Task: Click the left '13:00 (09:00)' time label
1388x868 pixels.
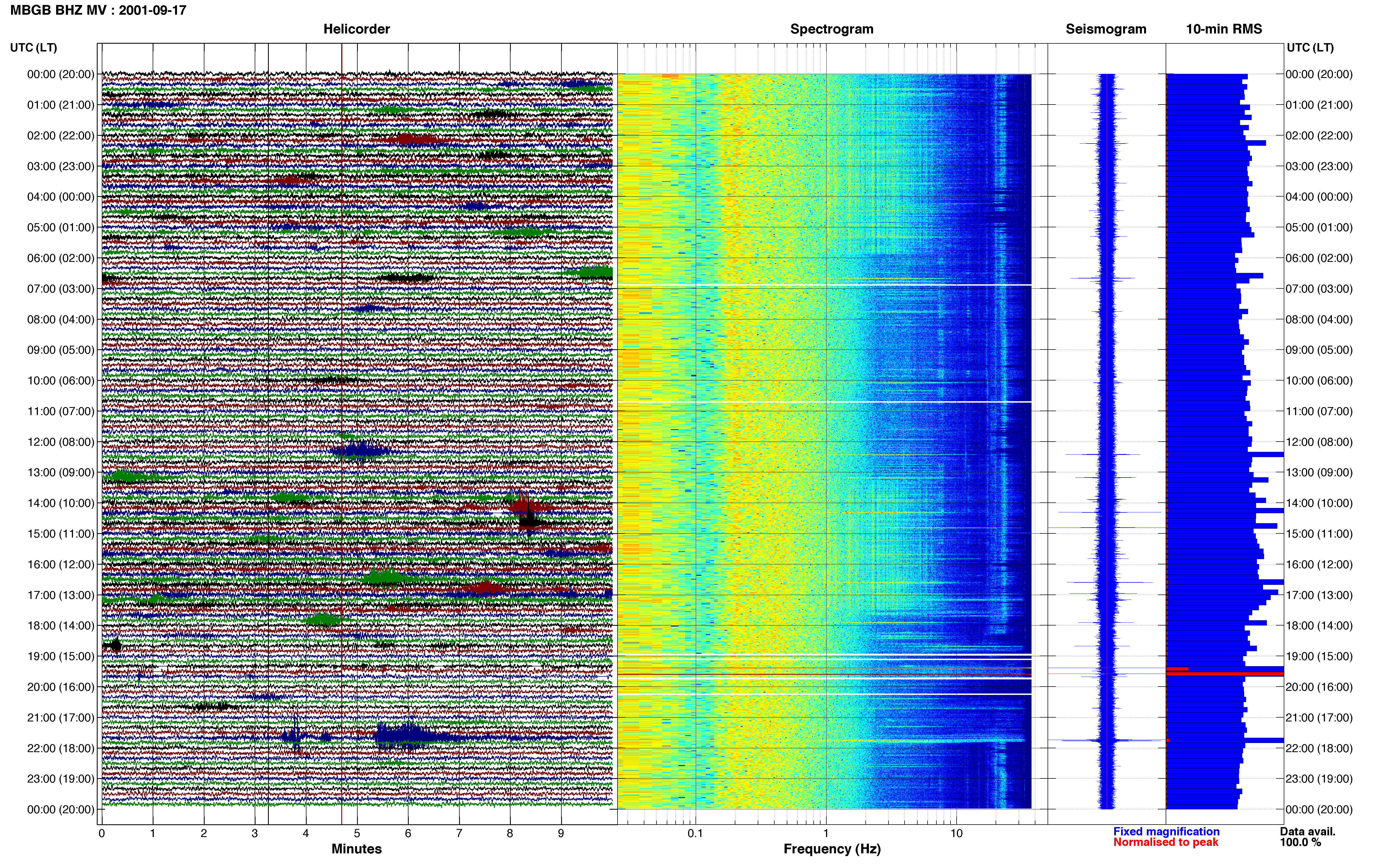Action: 61,473
